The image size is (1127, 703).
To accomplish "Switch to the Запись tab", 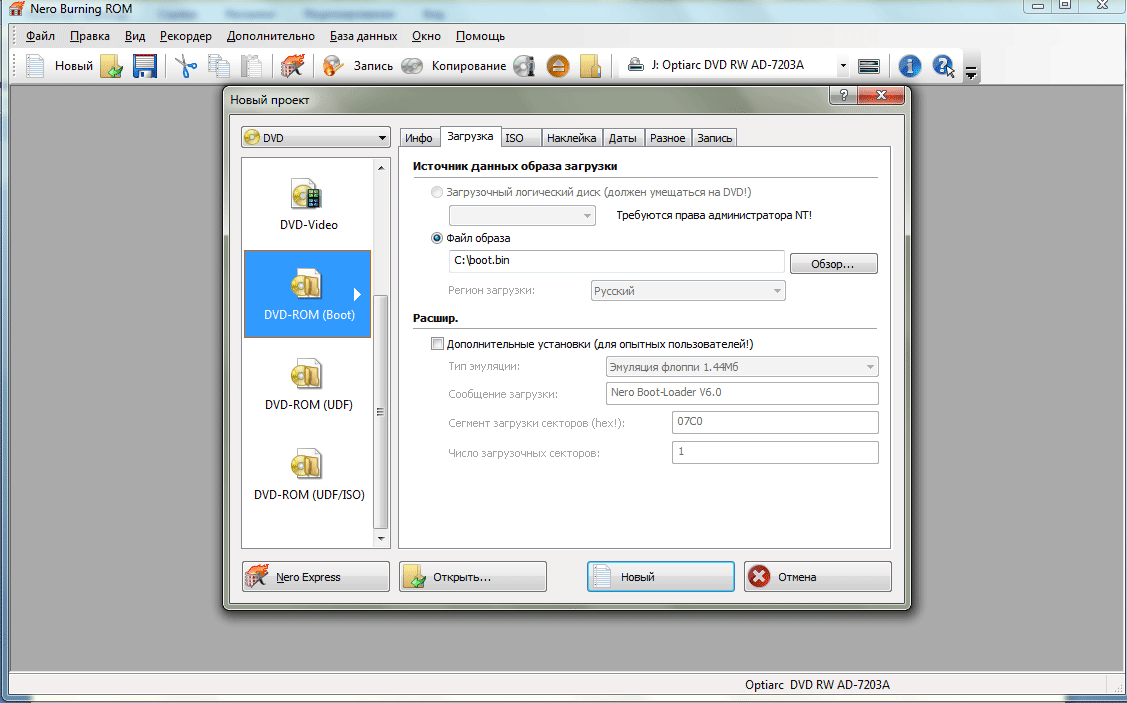I will click(714, 138).
